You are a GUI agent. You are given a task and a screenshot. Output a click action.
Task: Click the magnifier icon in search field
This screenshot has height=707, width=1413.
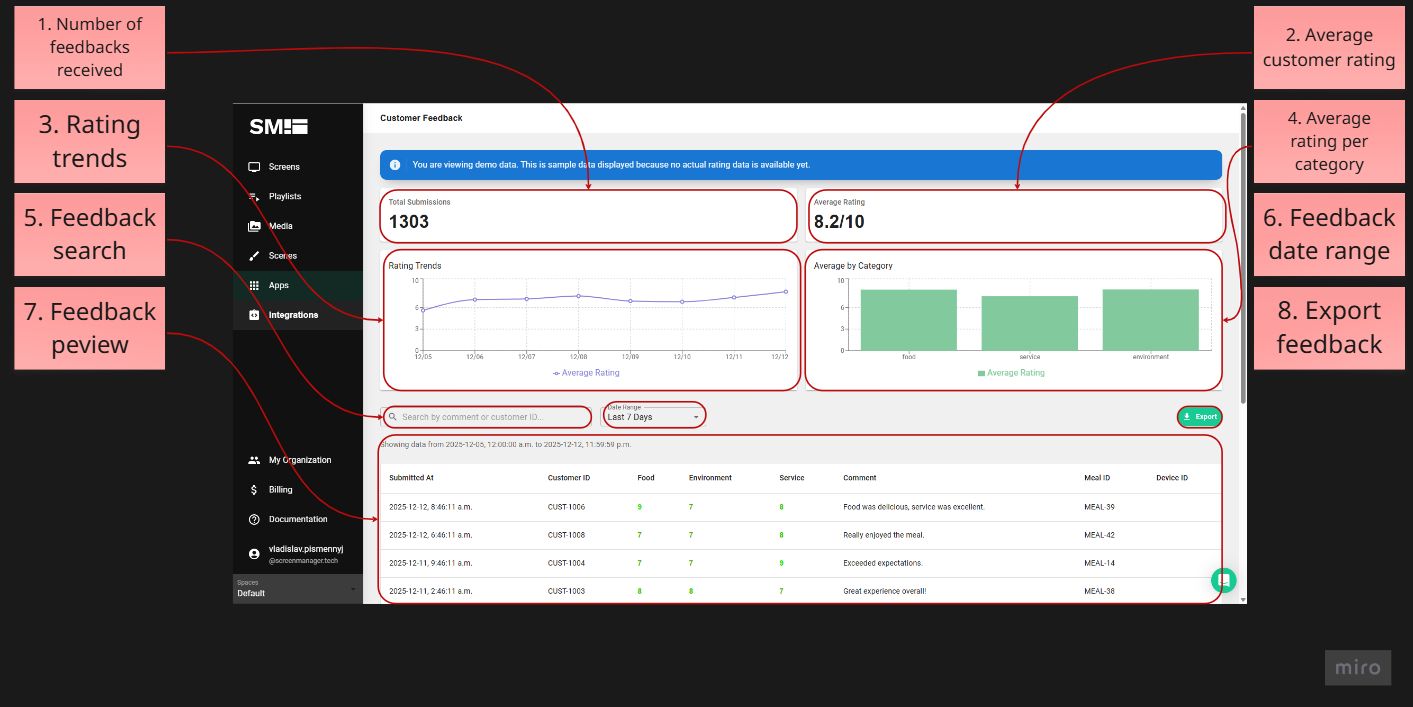[394, 417]
